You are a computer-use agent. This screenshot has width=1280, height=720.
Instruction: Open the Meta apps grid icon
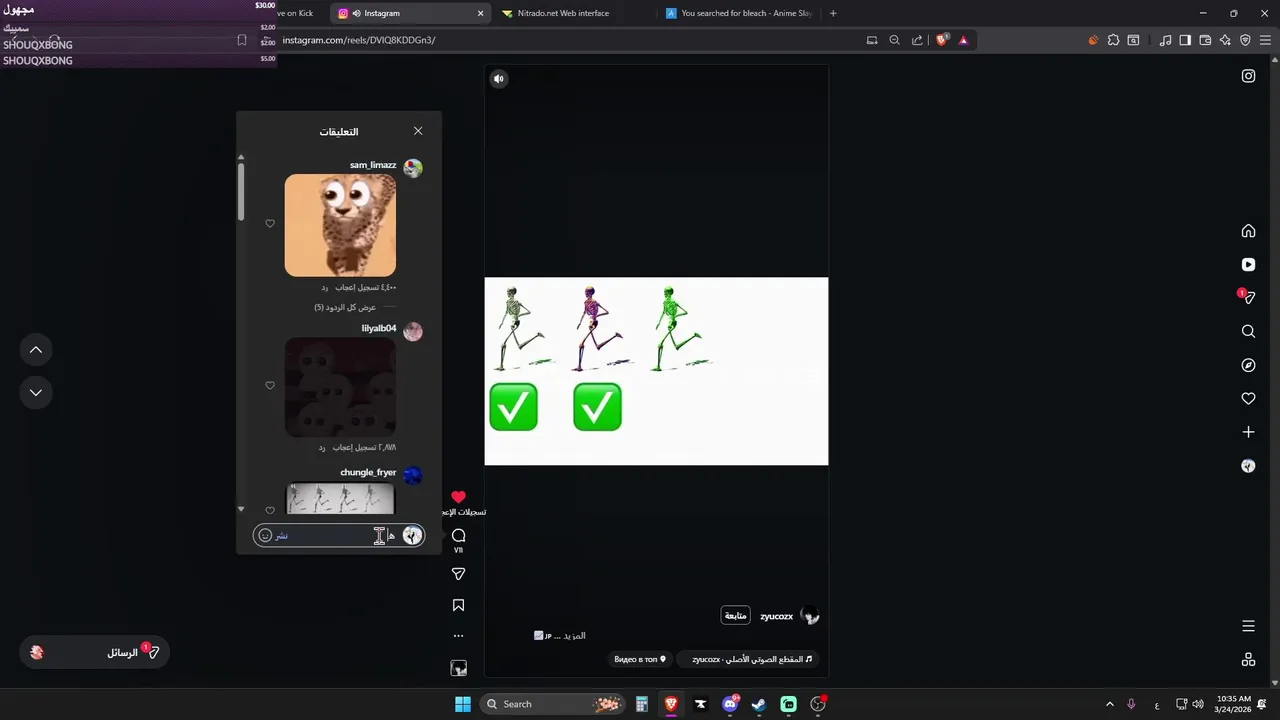[x=1248, y=659]
